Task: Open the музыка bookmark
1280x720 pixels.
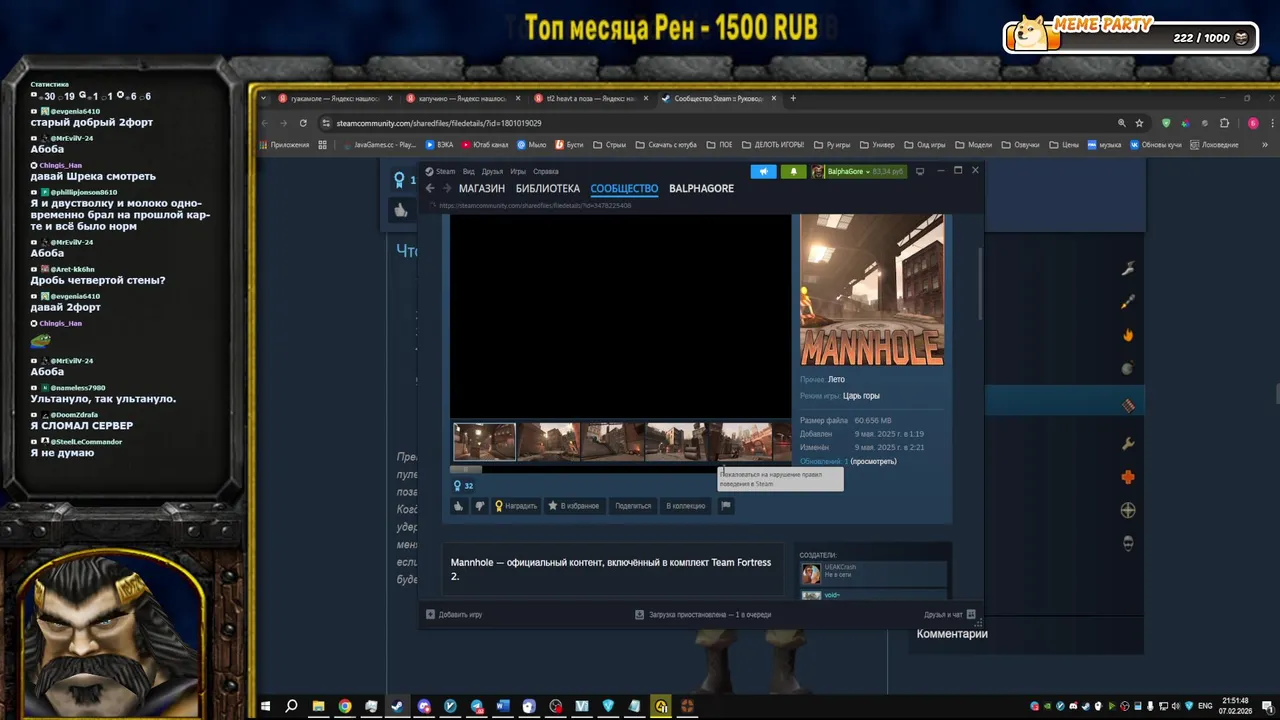Action: pyautogui.click(x=1104, y=145)
